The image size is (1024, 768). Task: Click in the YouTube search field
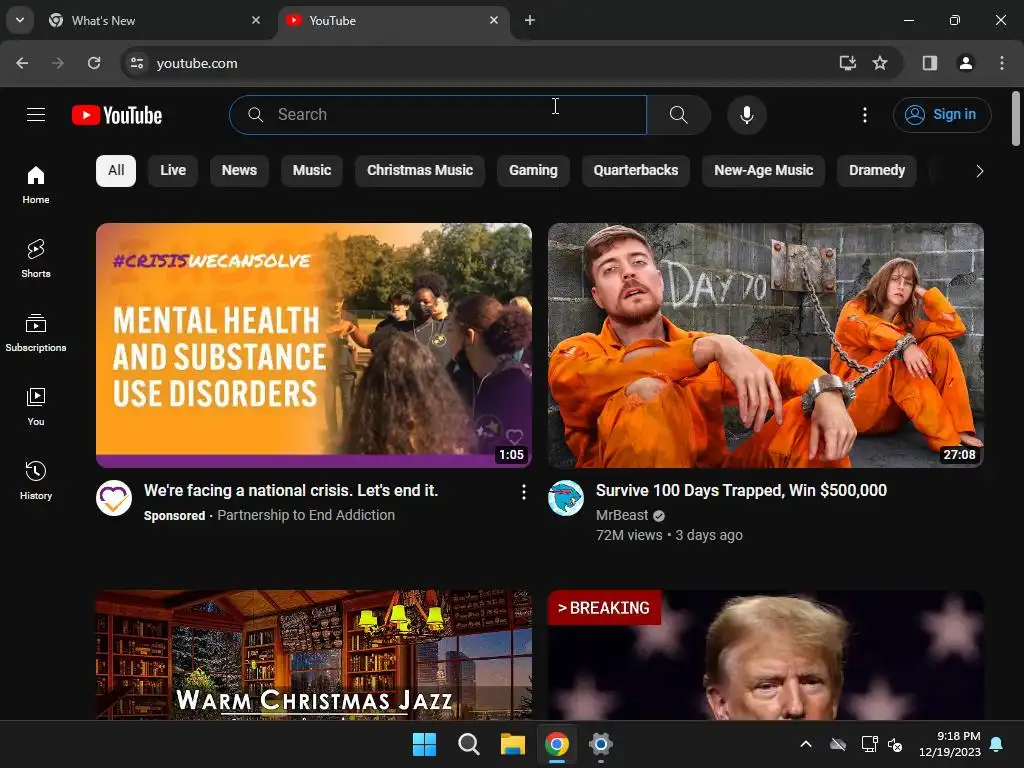(x=438, y=115)
